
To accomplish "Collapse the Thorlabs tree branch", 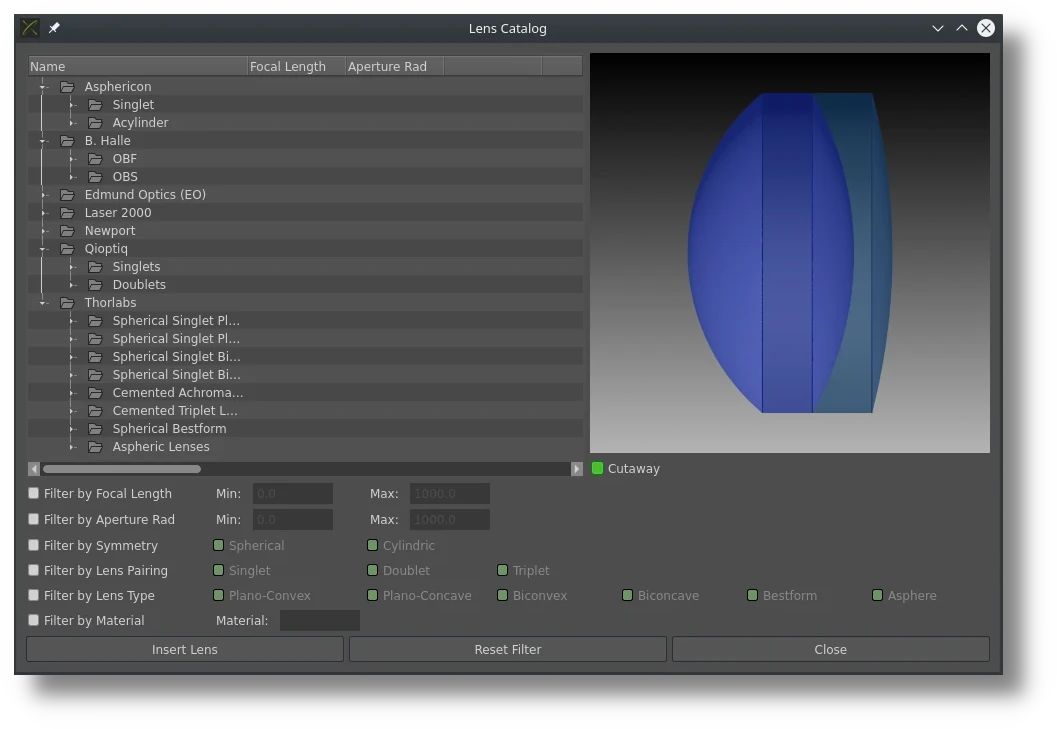I will tap(43, 303).
